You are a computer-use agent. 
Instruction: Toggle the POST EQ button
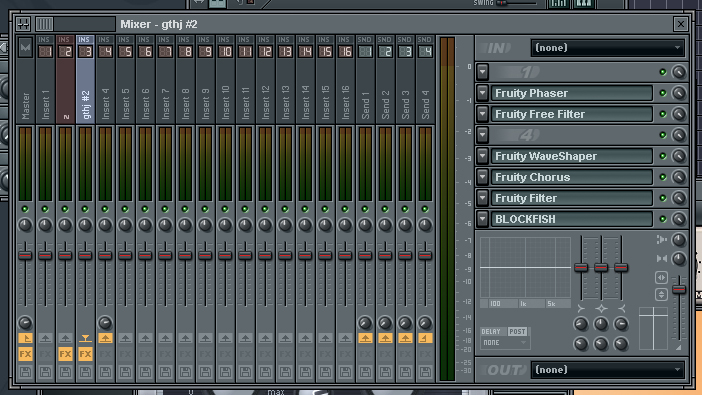point(517,331)
